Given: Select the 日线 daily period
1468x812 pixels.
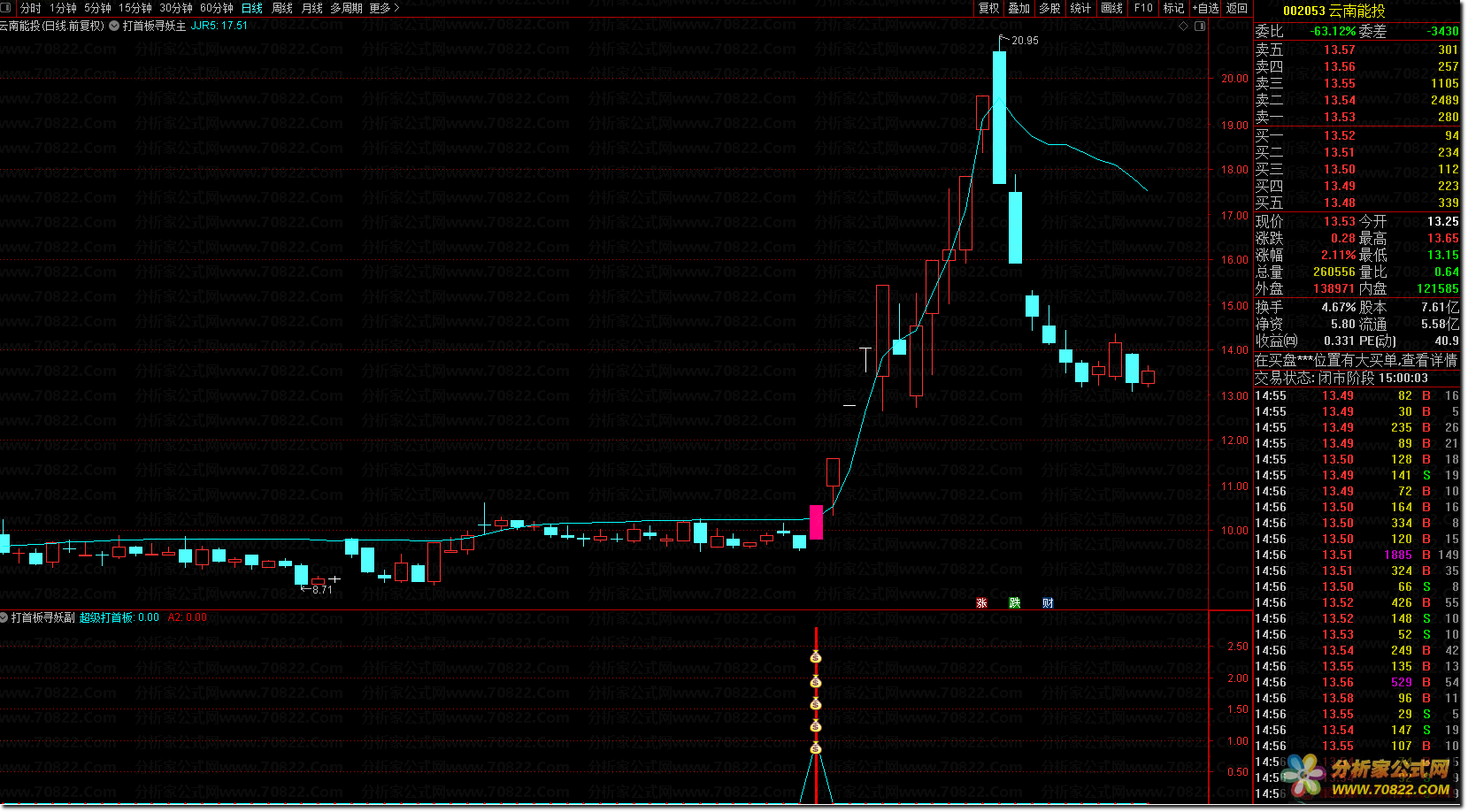Looking at the screenshot, I should 252,8.
